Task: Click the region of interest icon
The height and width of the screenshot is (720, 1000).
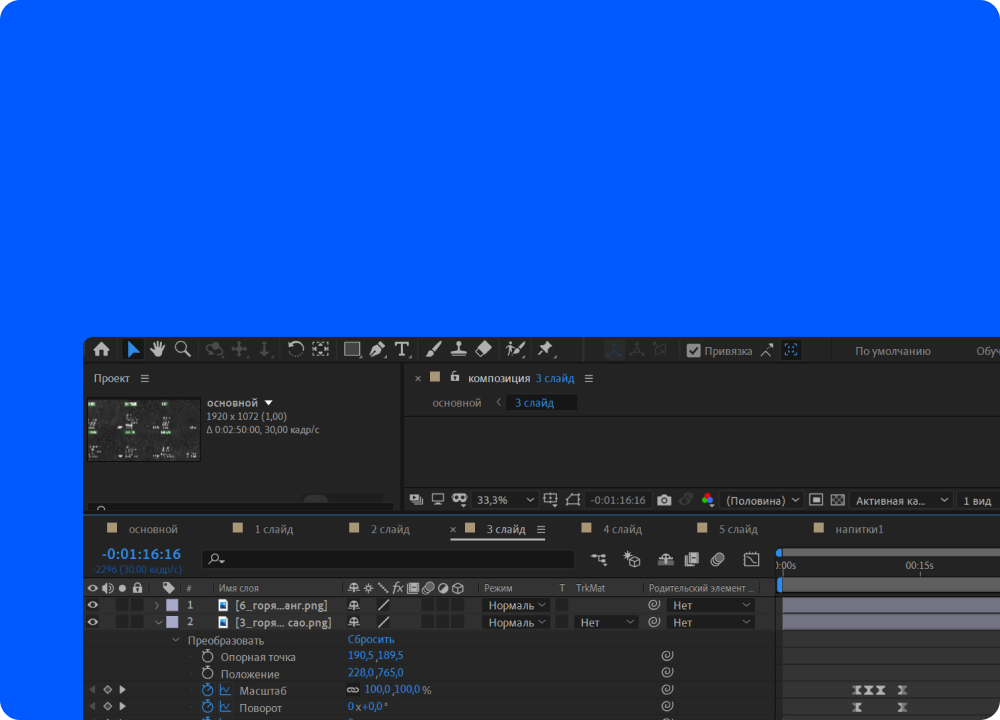Action: click(816, 500)
